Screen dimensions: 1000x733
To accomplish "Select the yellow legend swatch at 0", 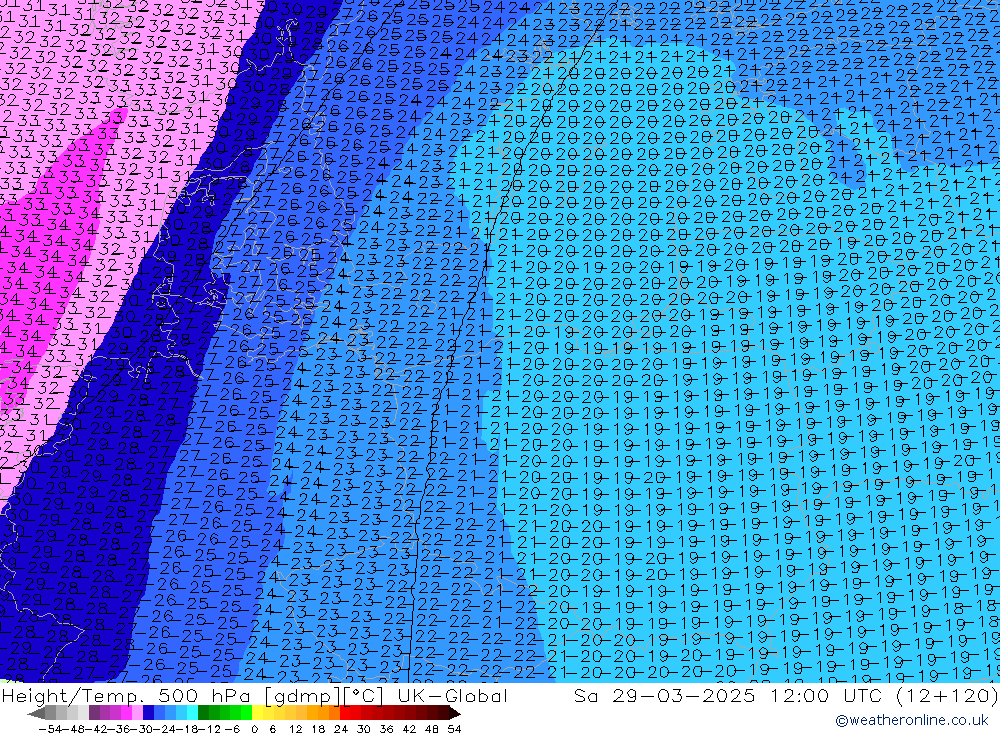I will [257, 713].
